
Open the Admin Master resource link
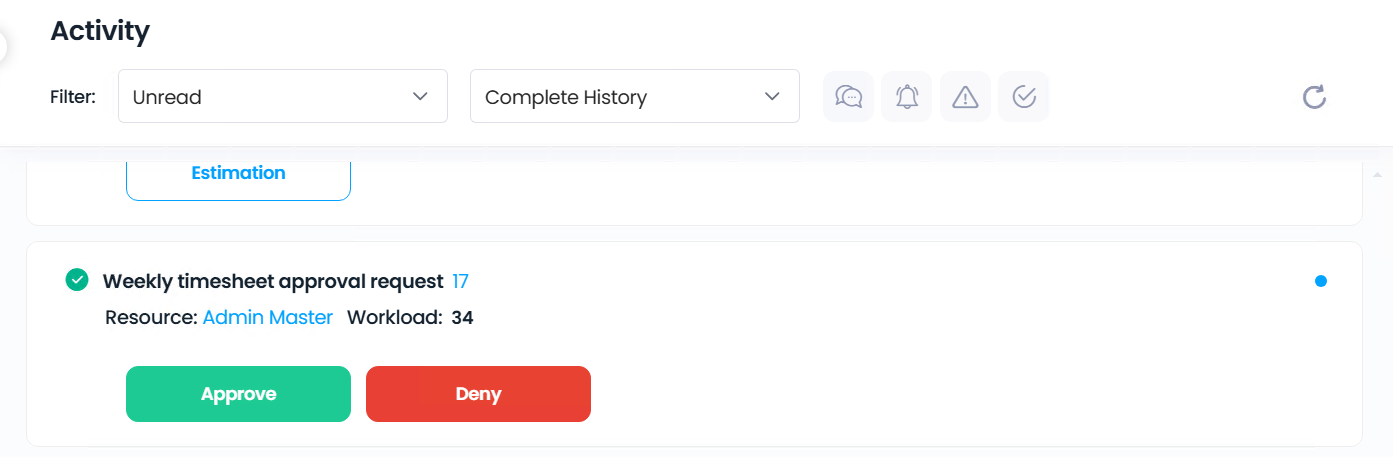[268, 318]
